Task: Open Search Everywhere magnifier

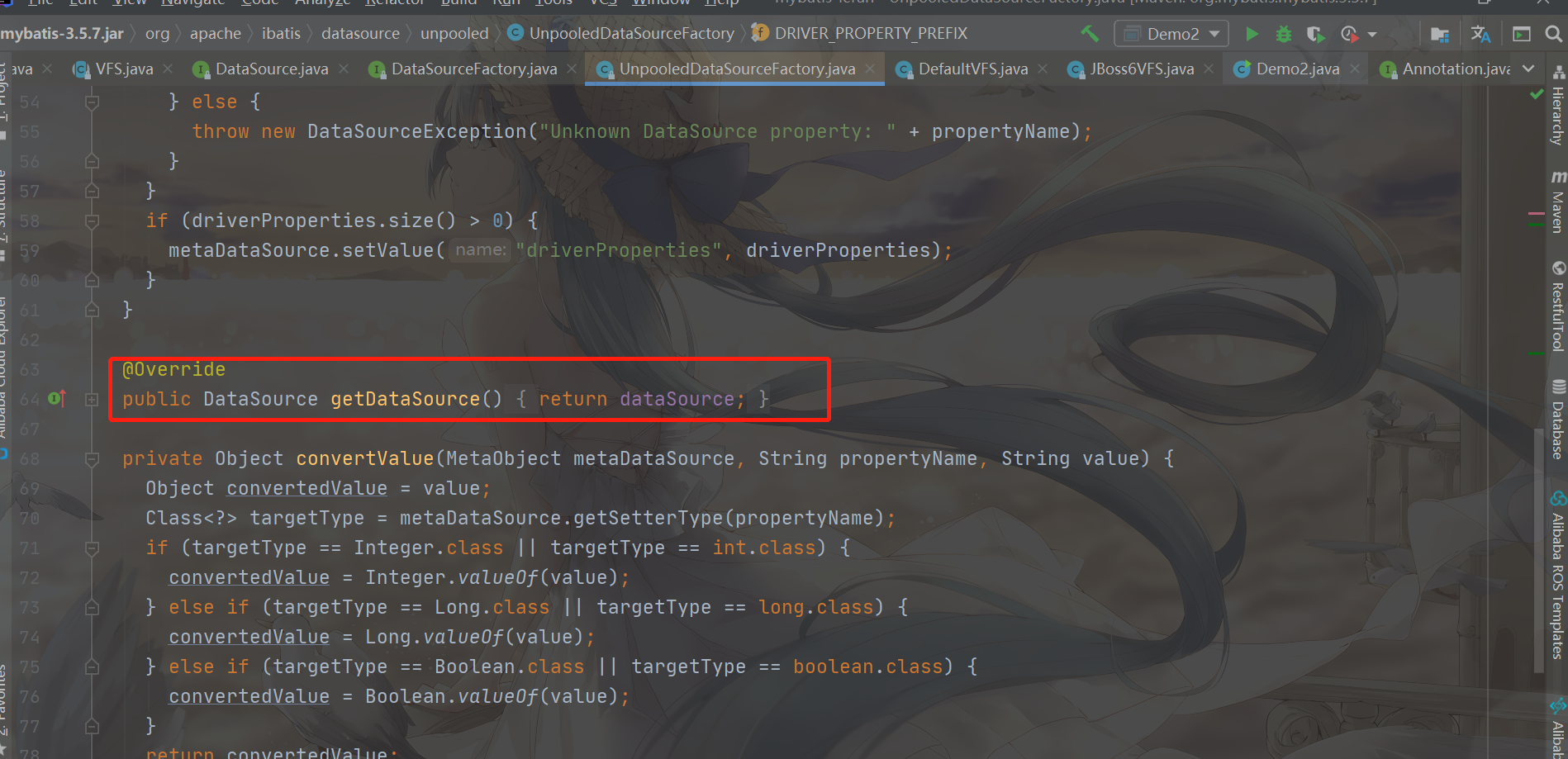Action: [1553, 34]
